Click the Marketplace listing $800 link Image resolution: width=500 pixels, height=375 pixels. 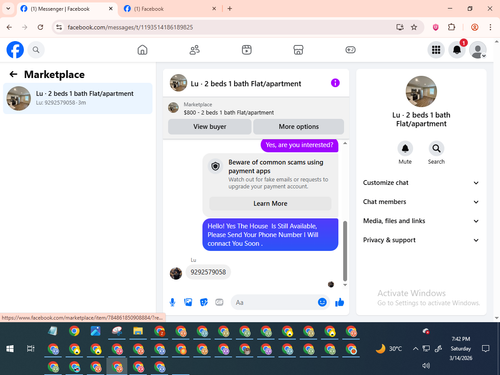[x=229, y=113]
